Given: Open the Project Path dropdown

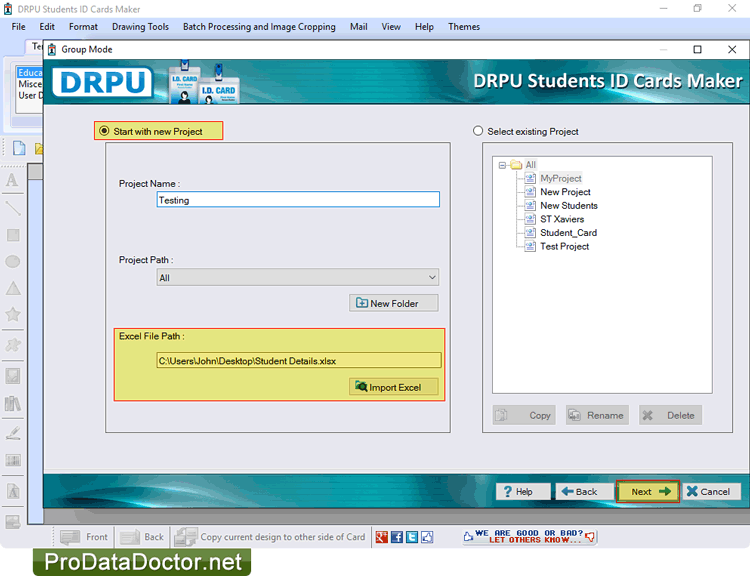Looking at the screenshot, I should pos(298,277).
